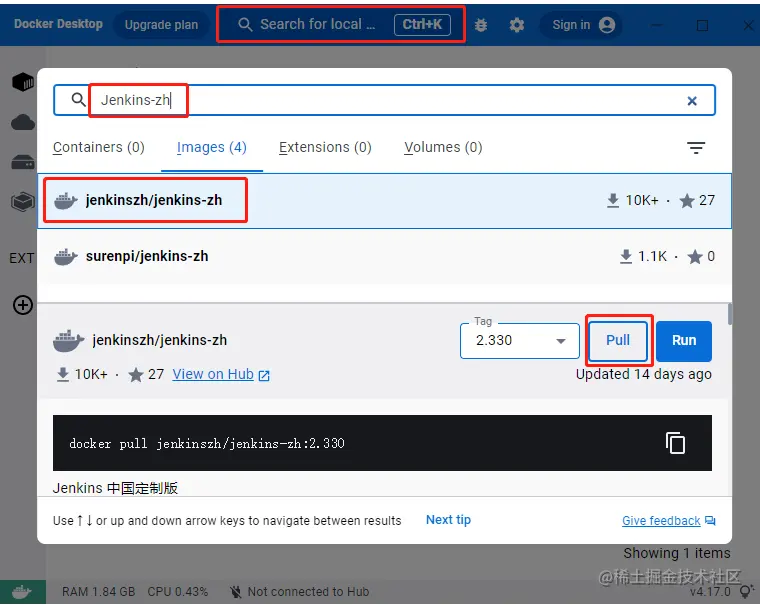Add an extension with the plus icon
The height and width of the screenshot is (605, 760).
(23, 305)
